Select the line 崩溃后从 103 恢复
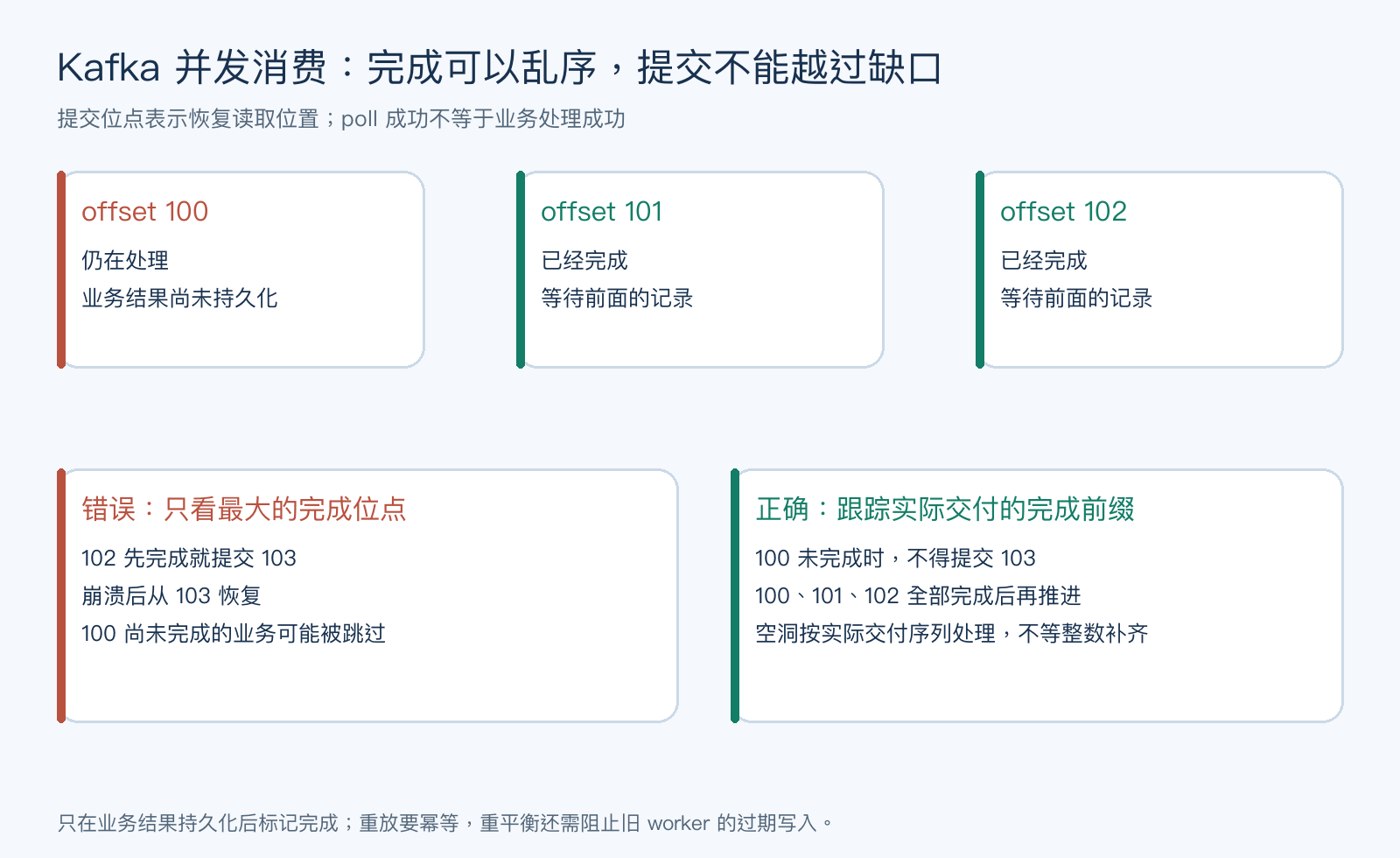The image size is (1400, 858). (x=171, y=595)
